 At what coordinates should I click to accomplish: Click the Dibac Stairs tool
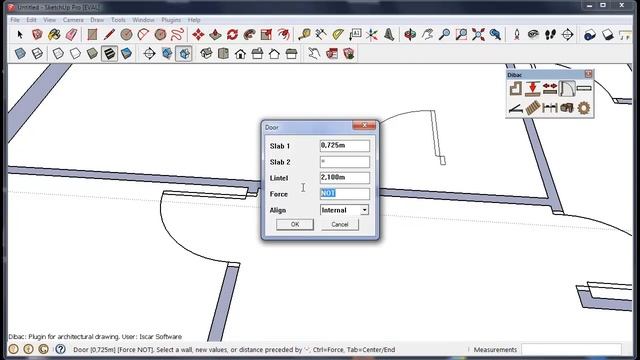pyautogui.click(x=533, y=108)
